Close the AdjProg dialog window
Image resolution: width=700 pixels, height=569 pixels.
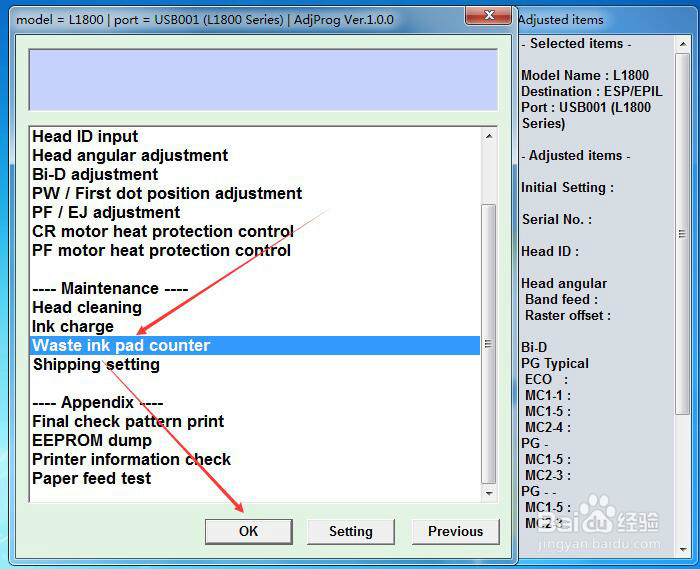click(x=488, y=16)
